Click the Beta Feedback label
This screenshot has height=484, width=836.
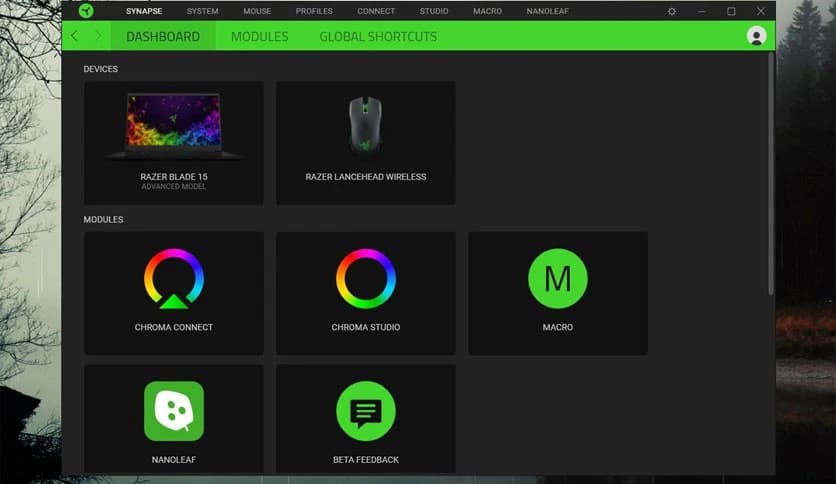pyautogui.click(x=366, y=459)
